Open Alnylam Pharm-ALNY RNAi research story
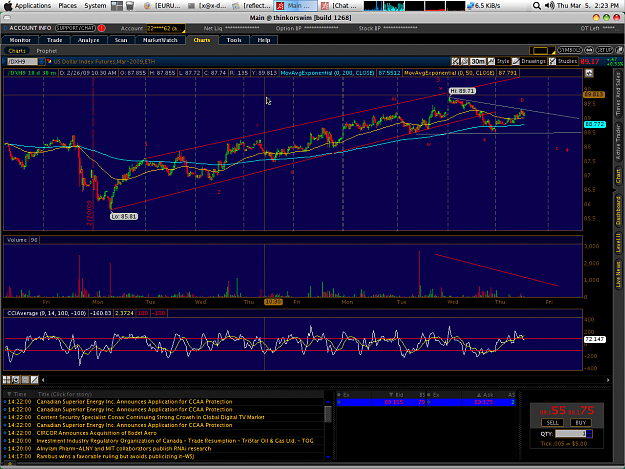 point(124,448)
